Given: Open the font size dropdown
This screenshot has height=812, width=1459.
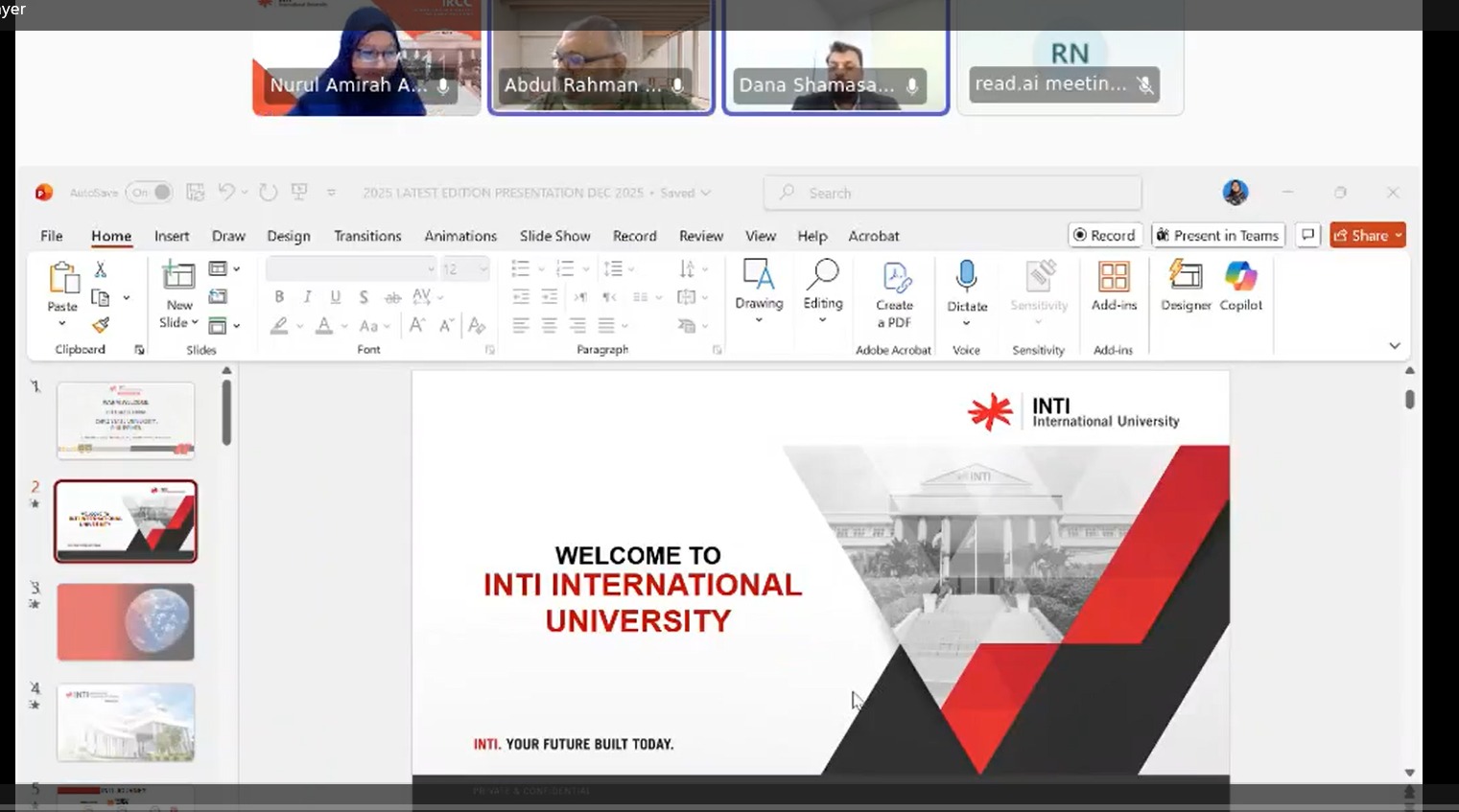Looking at the screenshot, I should coord(482,269).
